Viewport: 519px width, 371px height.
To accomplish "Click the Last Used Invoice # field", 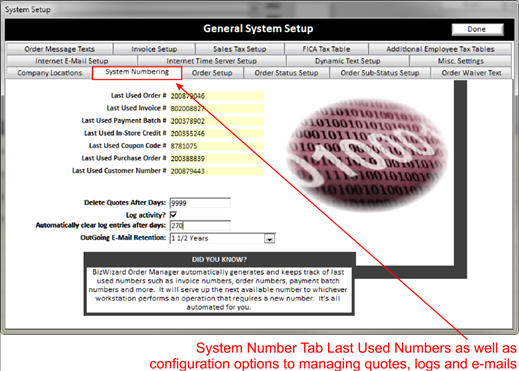I will tap(217, 109).
